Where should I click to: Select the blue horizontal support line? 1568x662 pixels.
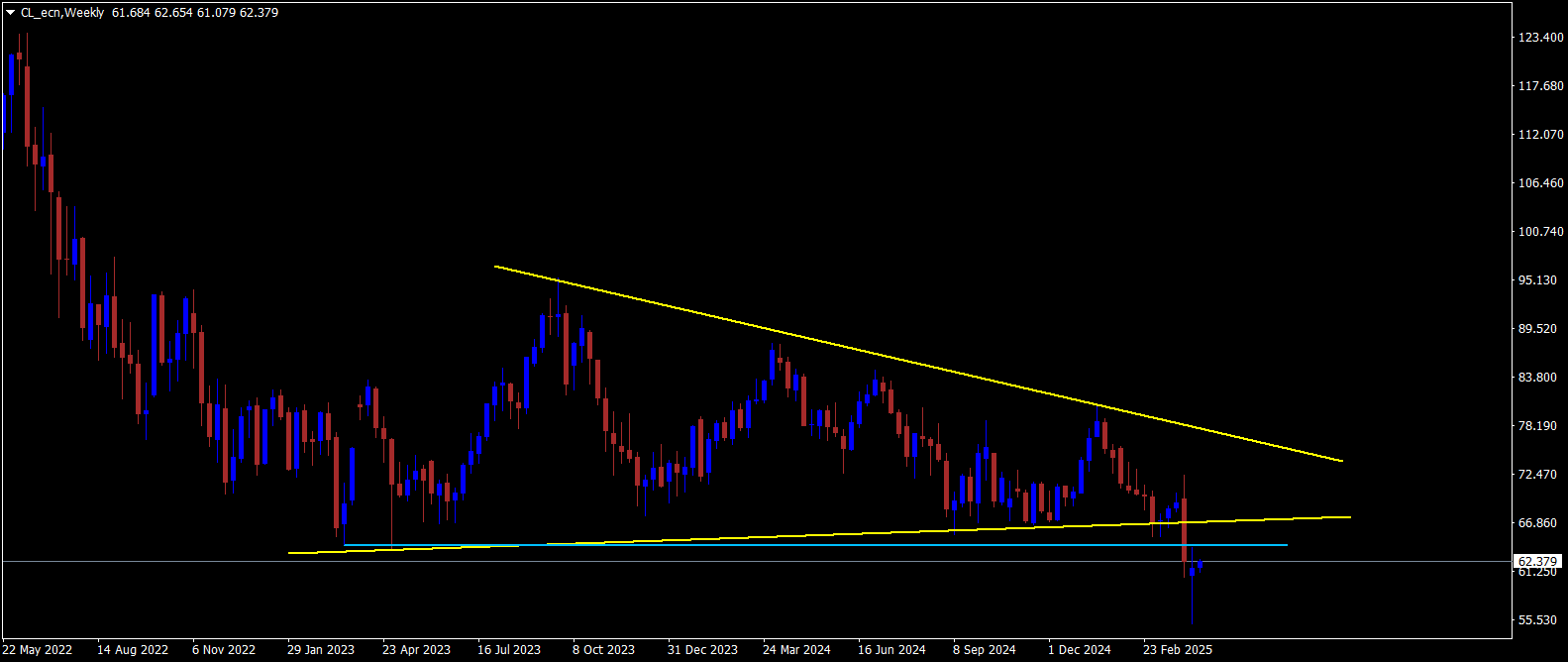815,545
